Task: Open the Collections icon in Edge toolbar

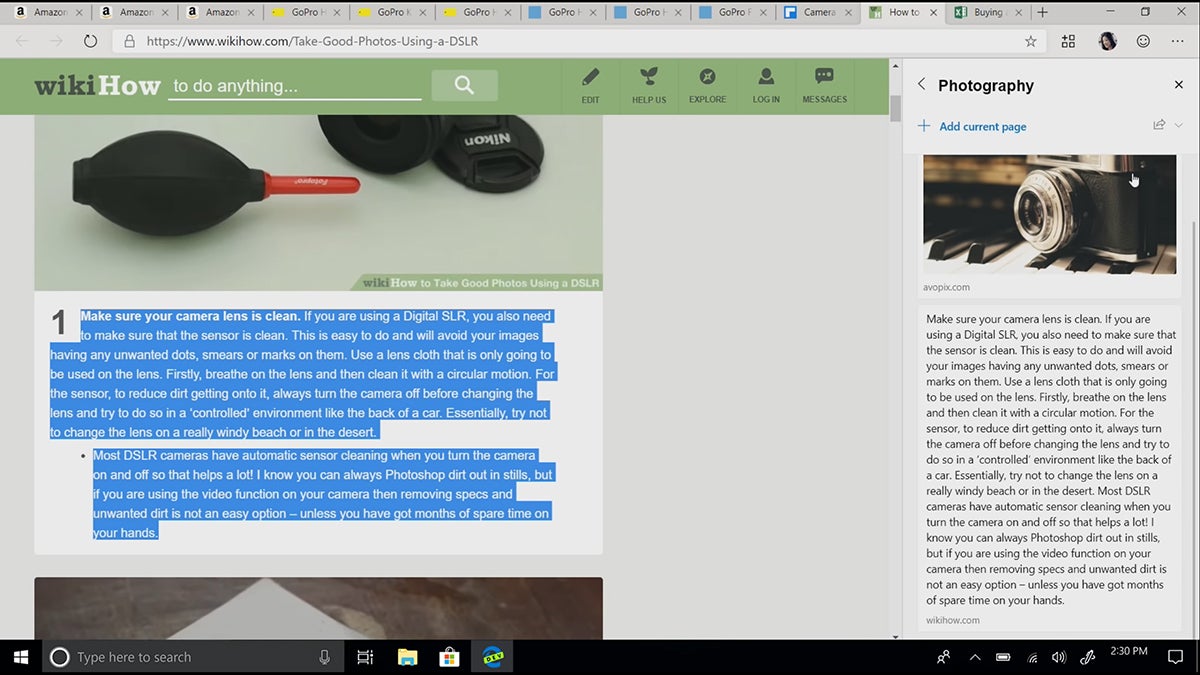Action: click(x=1068, y=41)
